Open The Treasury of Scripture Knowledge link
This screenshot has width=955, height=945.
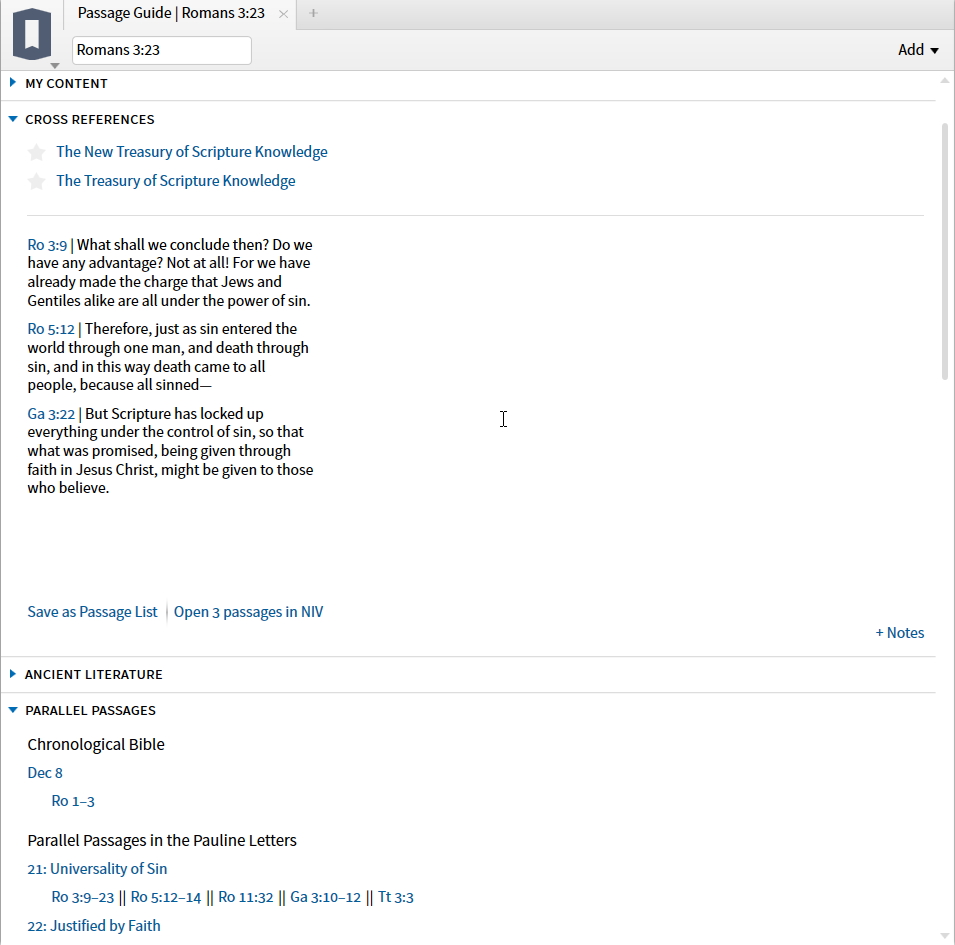click(x=176, y=181)
